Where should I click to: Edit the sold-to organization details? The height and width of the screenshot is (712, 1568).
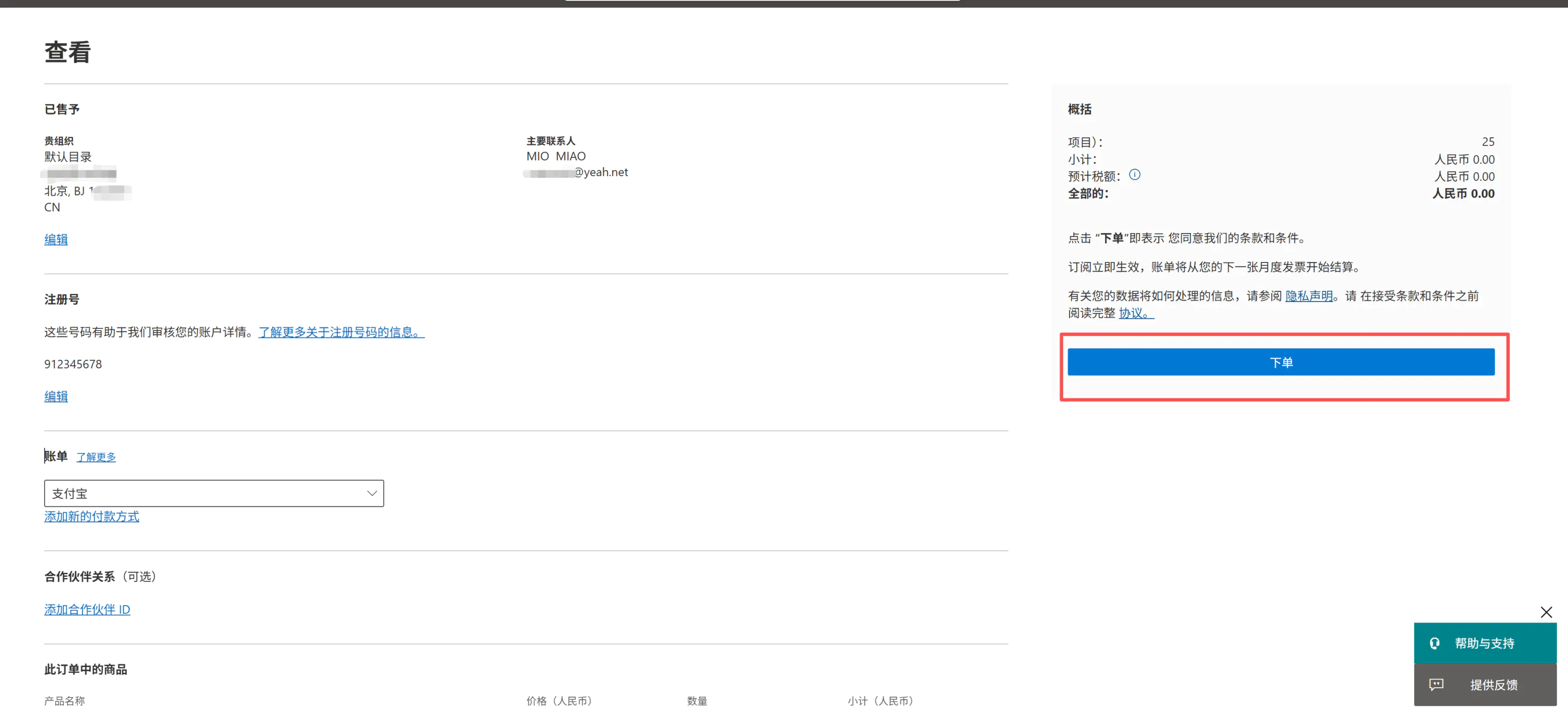[56, 239]
